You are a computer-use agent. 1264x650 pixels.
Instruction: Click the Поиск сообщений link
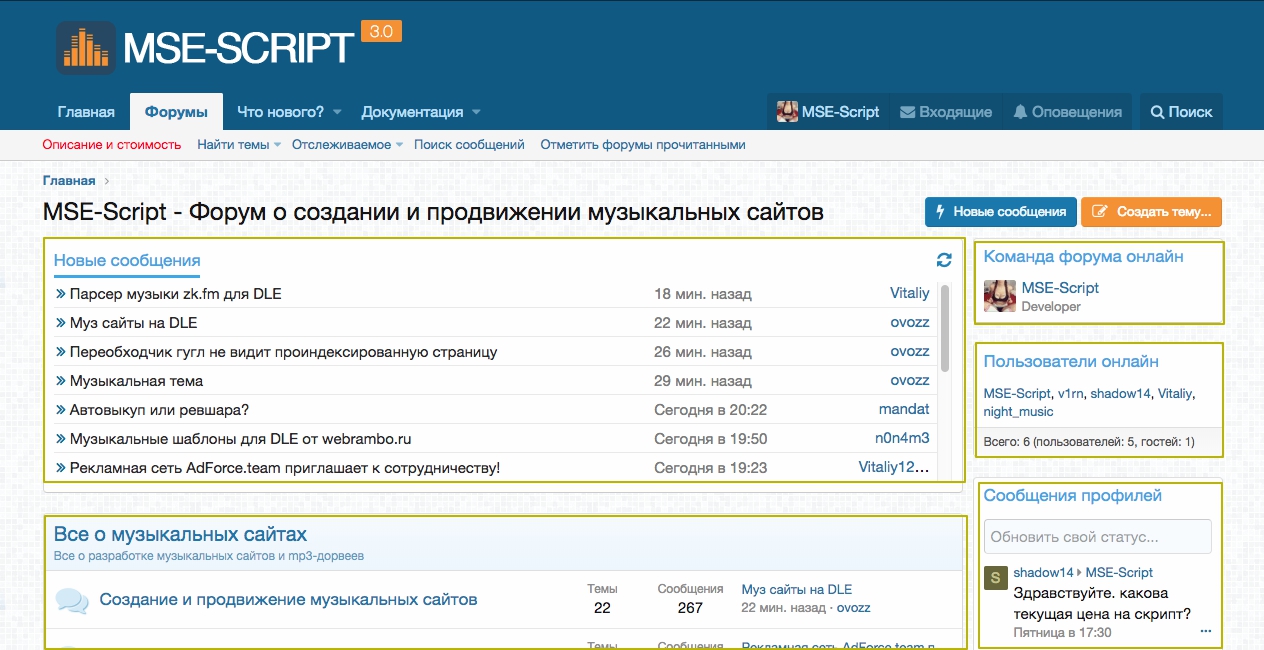(469, 145)
